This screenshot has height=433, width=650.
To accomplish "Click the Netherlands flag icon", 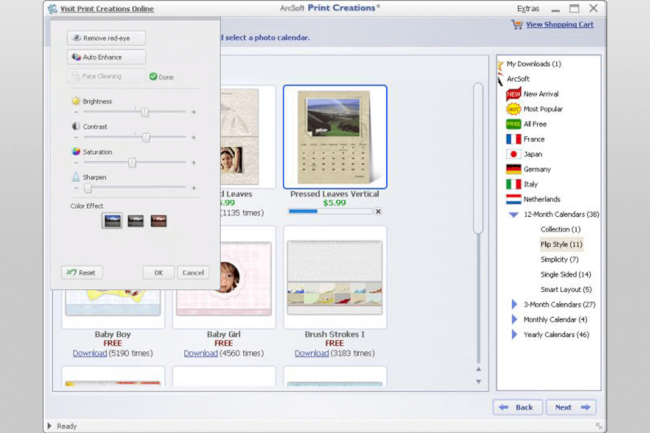I will coord(513,199).
